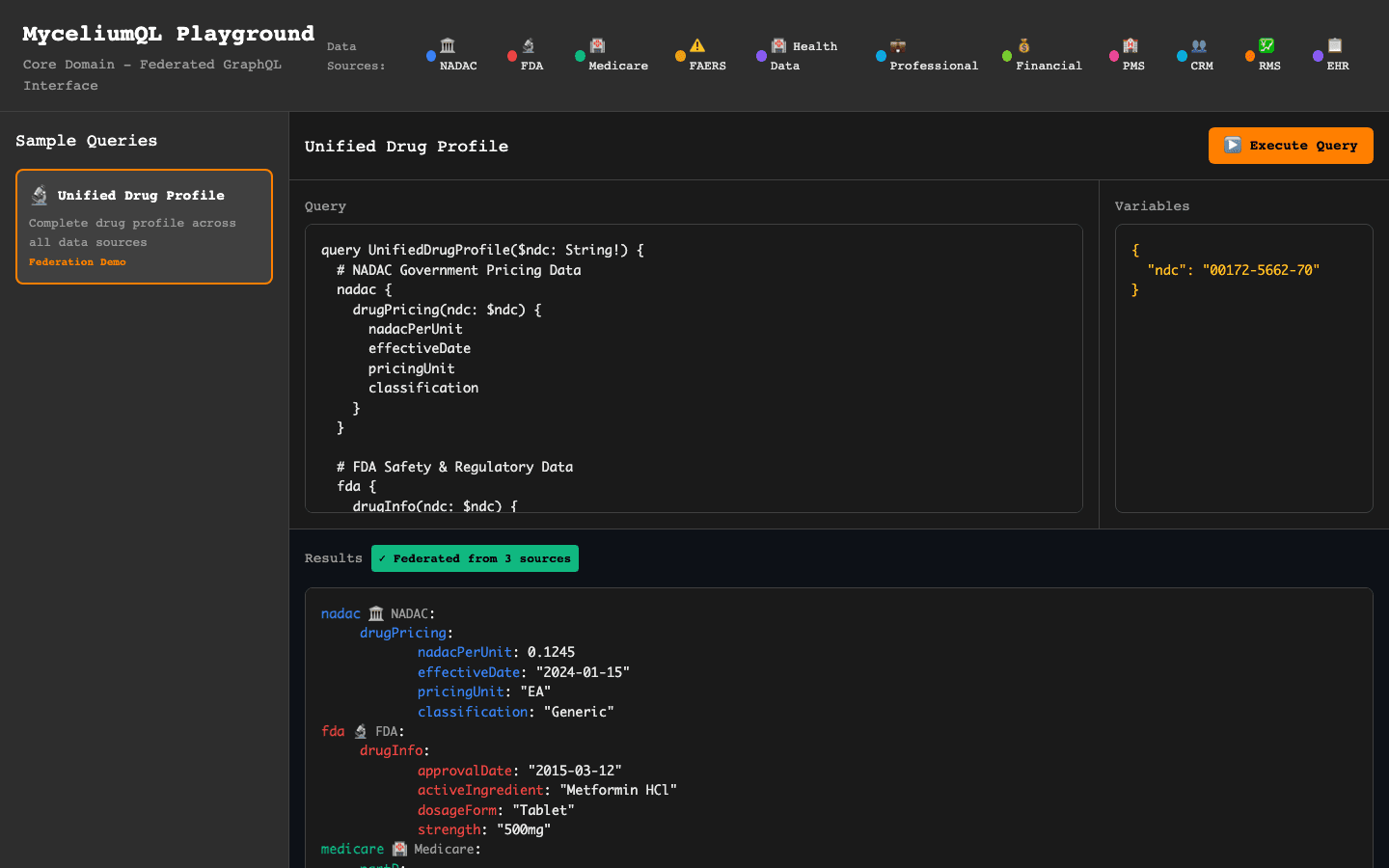Click the classification result "Generic"
1389x868 pixels.
(579, 712)
